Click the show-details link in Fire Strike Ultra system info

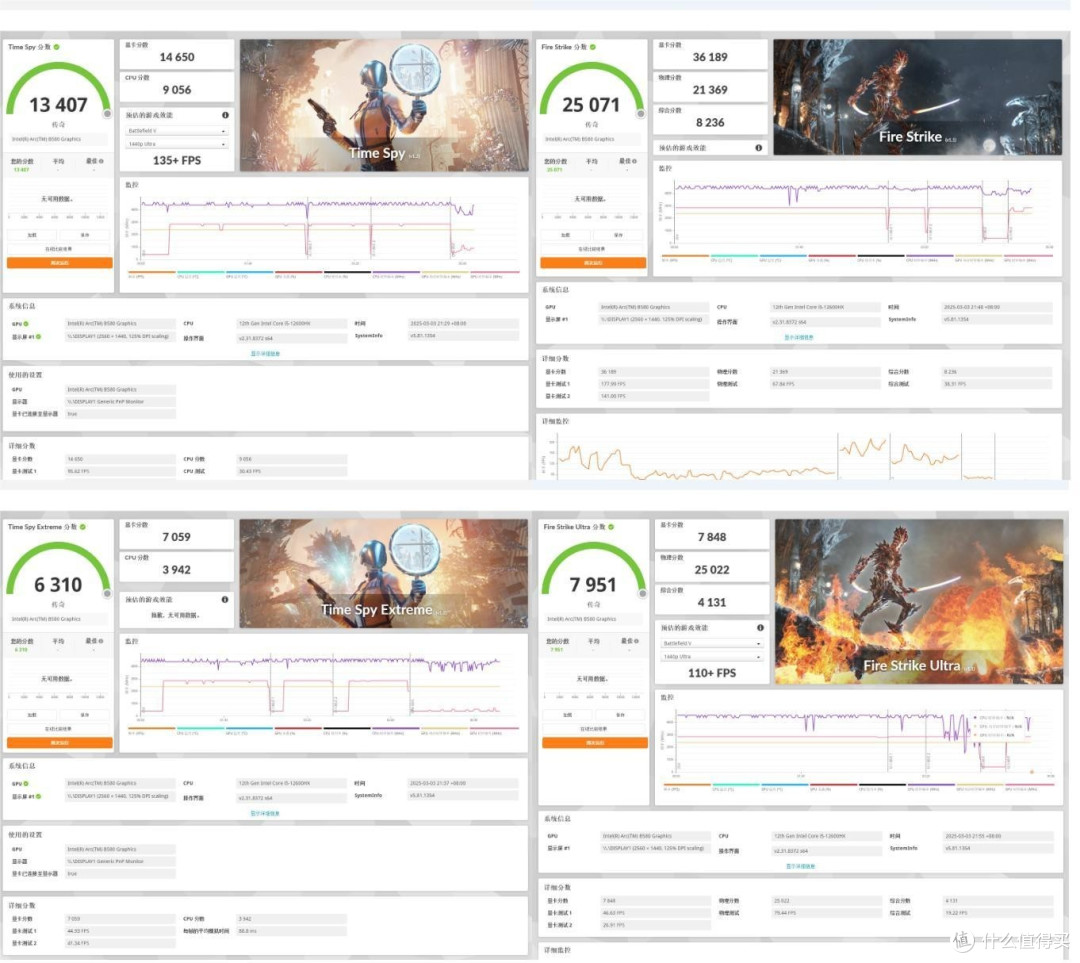coord(801,867)
